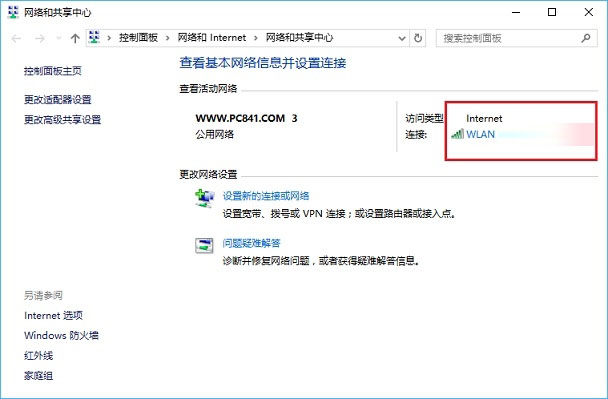Open 更改适配器设置 link

57,100
